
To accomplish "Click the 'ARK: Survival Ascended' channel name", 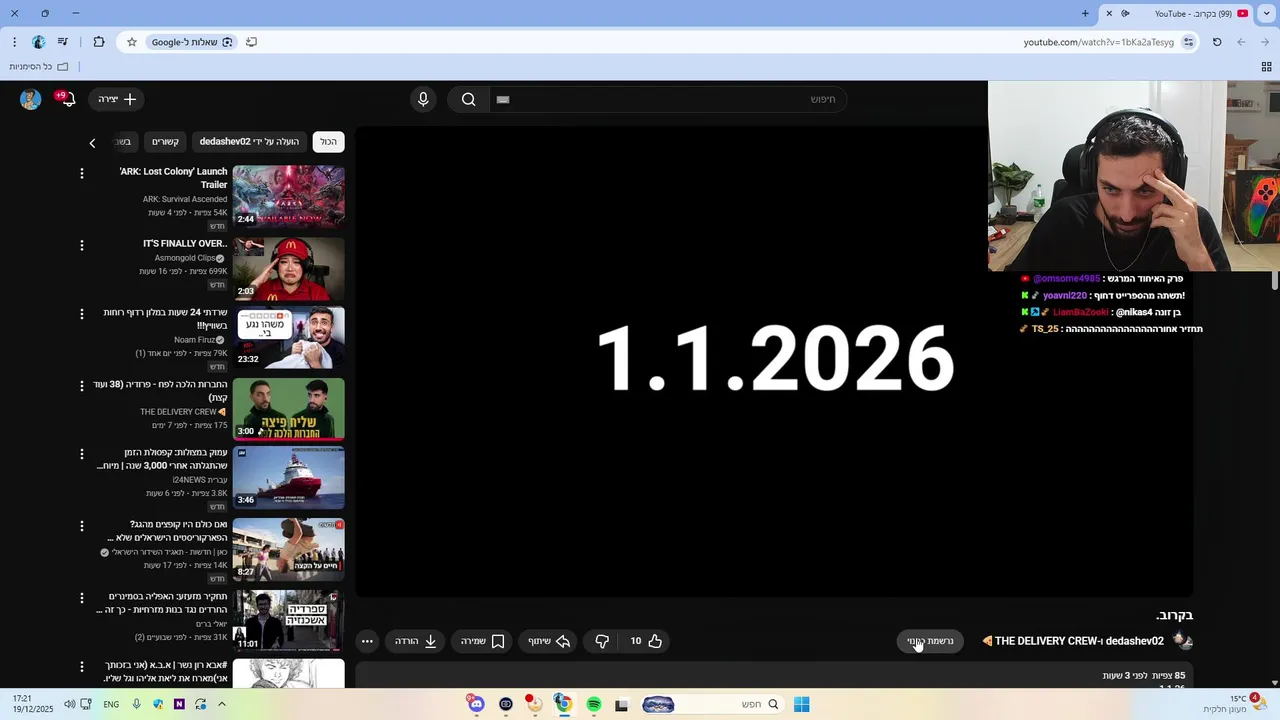I will pos(184,199).
